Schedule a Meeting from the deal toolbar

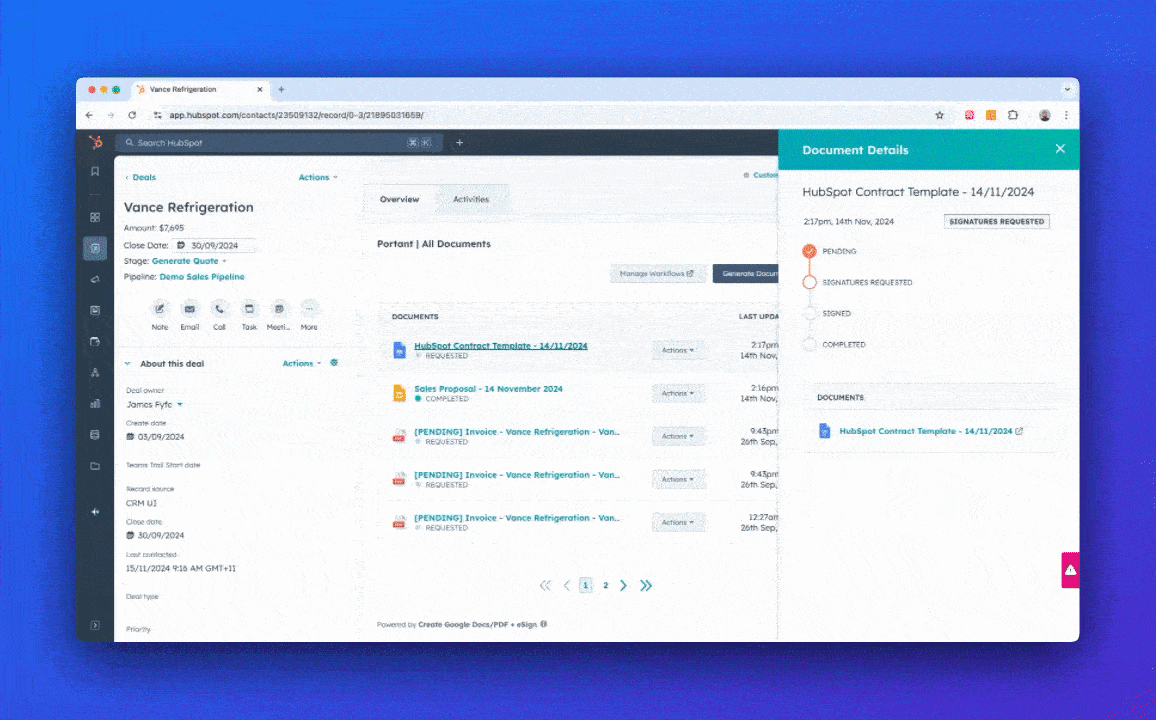(x=279, y=309)
